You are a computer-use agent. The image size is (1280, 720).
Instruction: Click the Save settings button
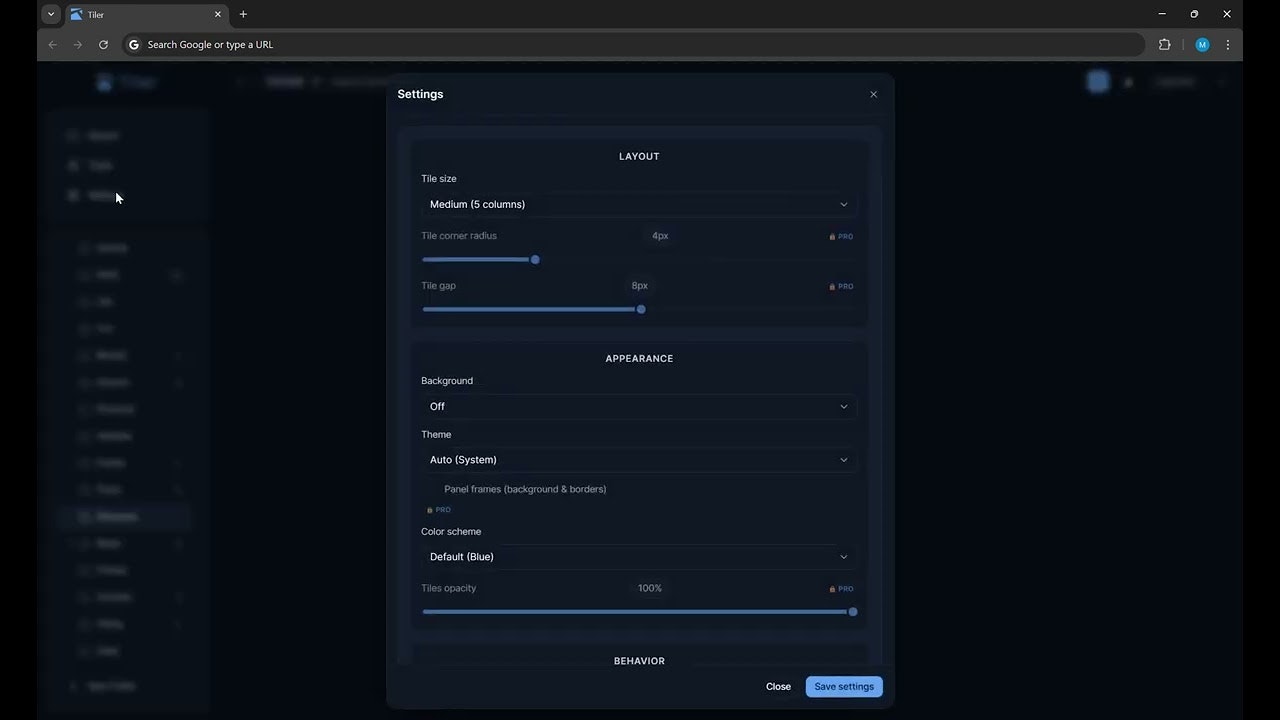pyautogui.click(x=843, y=686)
